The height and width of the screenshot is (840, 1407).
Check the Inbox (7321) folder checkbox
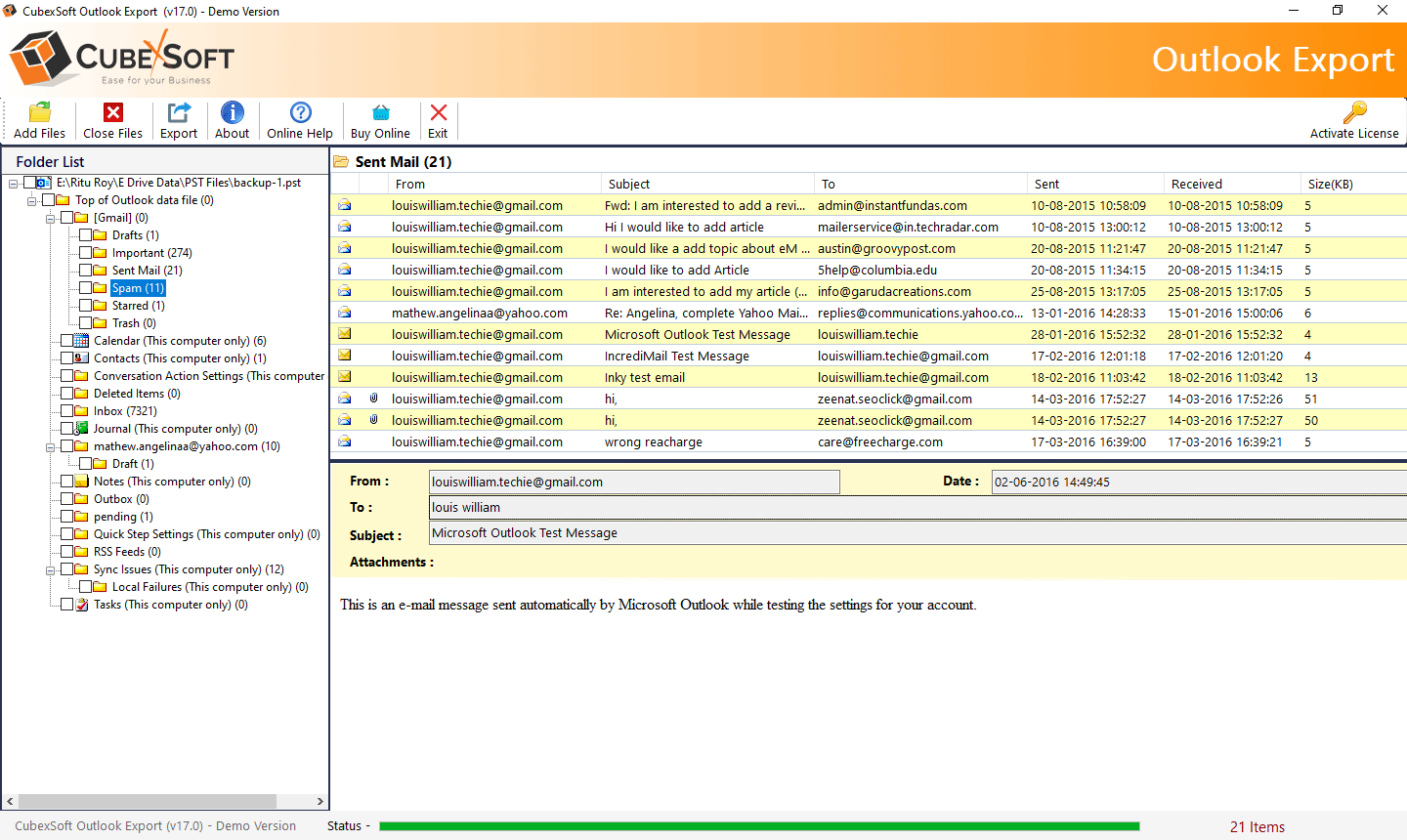[x=66, y=411]
